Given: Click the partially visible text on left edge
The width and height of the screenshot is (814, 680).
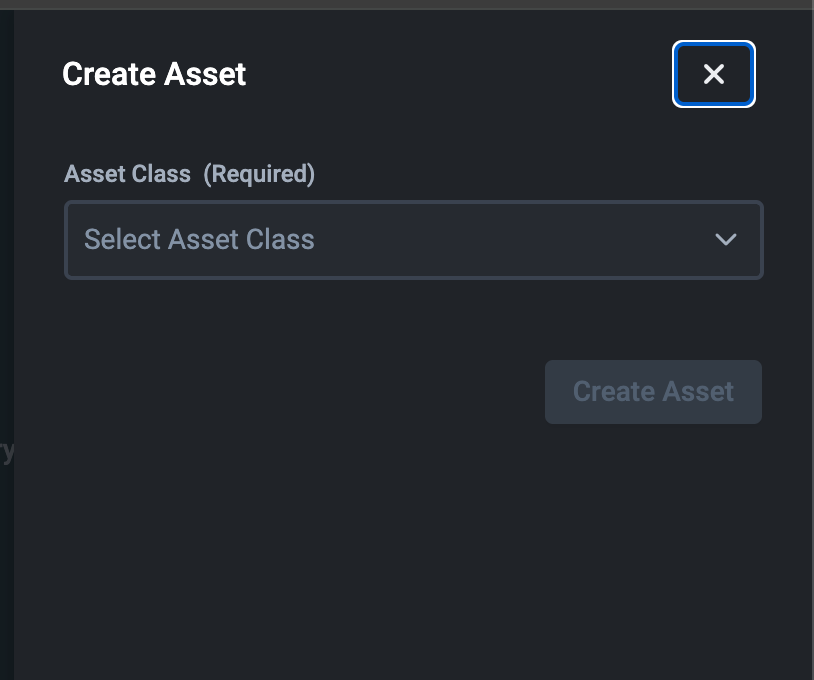Looking at the screenshot, I should [6, 450].
